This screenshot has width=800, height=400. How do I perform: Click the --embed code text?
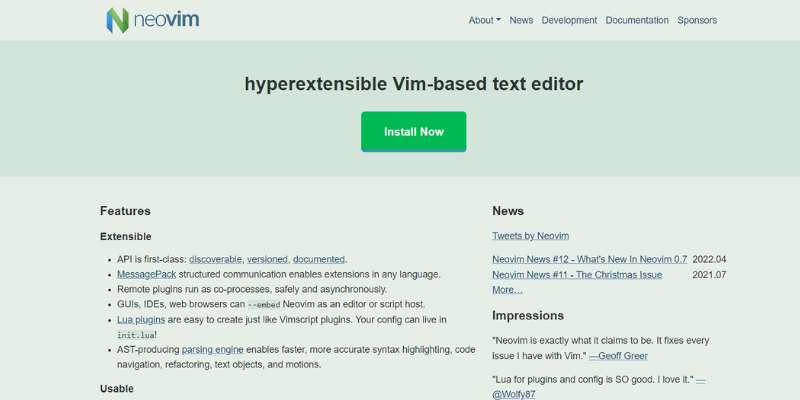click(x=264, y=305)
